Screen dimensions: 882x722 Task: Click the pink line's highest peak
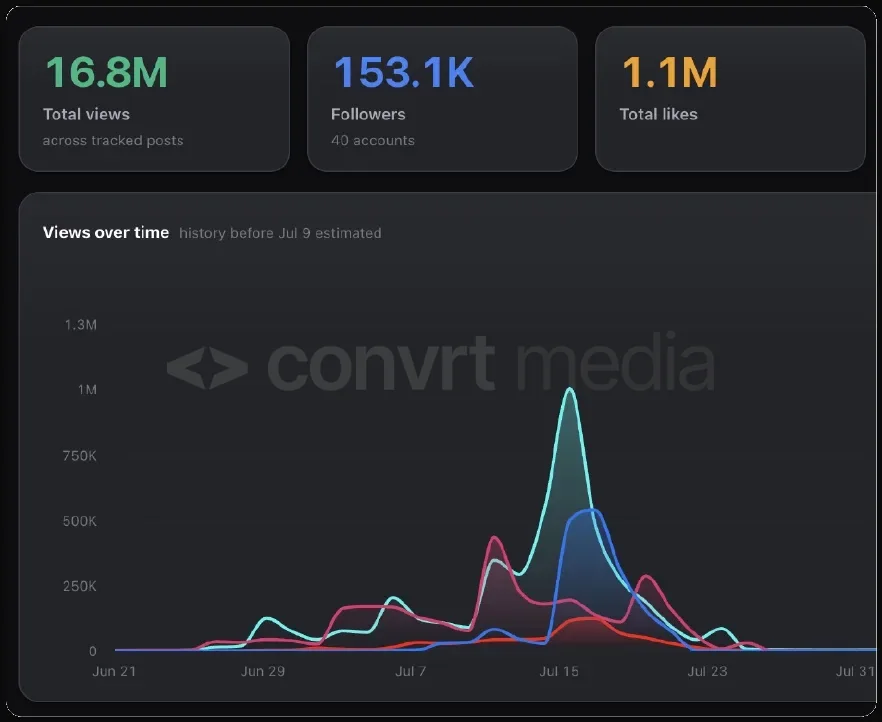[494, 538]
